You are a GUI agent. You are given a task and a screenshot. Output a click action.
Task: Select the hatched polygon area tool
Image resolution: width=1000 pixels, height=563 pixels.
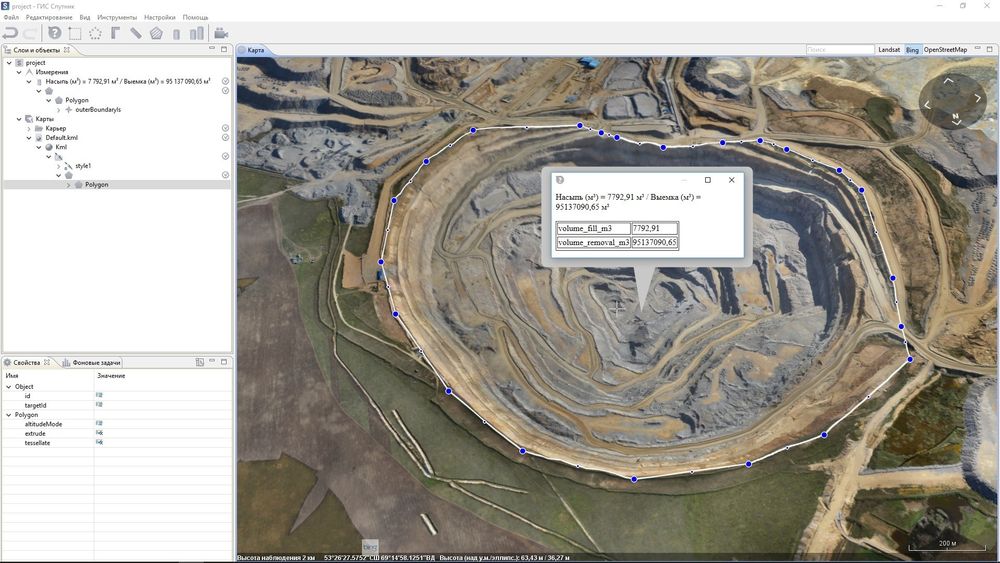pos(156,33)
